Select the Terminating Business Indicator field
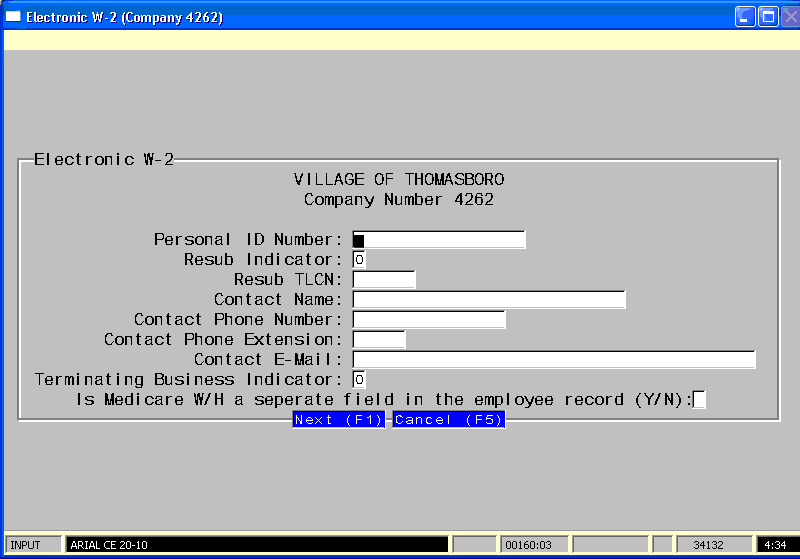The width and height of the screenshot is (800, 559). point(359,380)
